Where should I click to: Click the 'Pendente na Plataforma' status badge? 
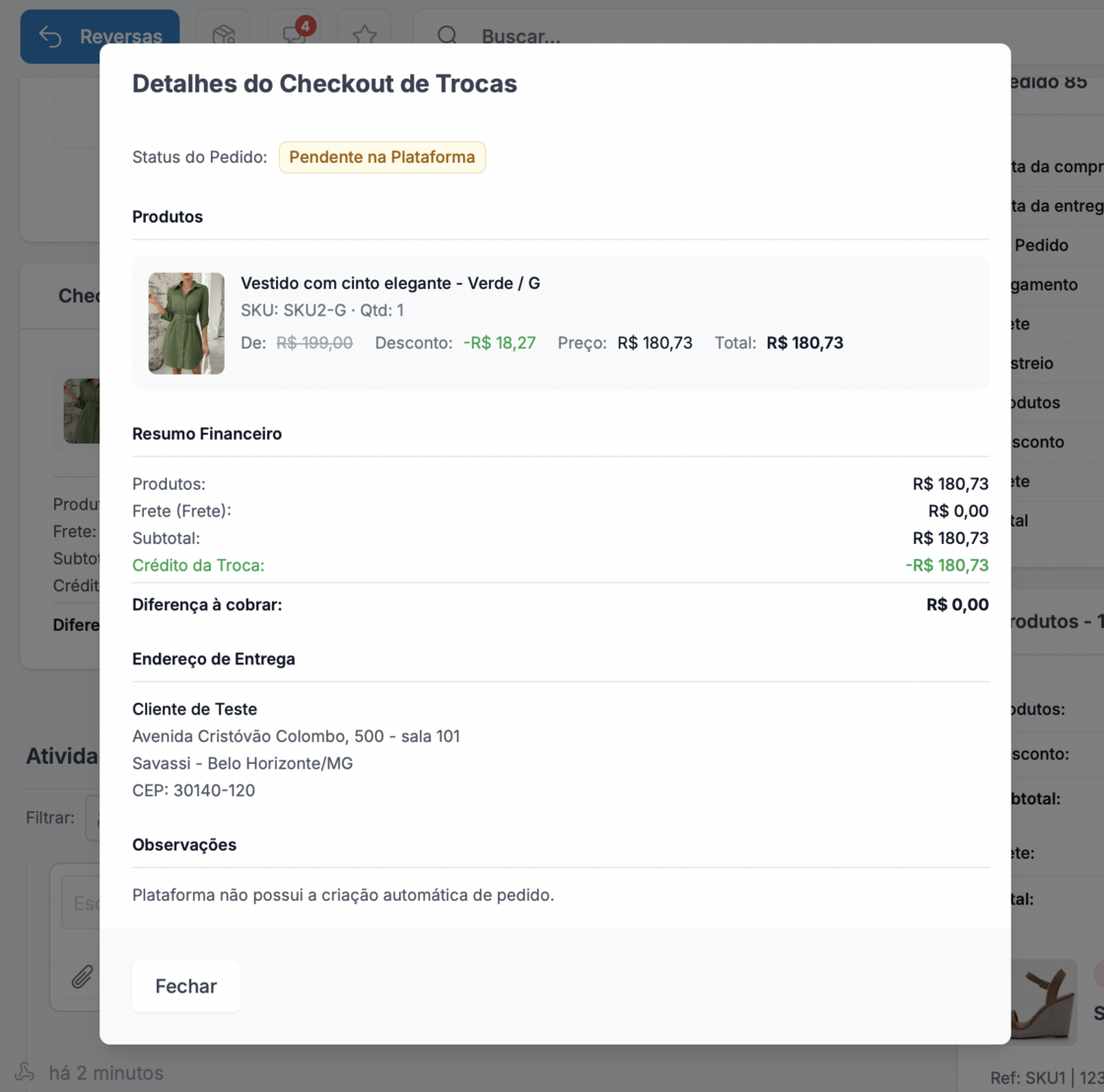381,157
